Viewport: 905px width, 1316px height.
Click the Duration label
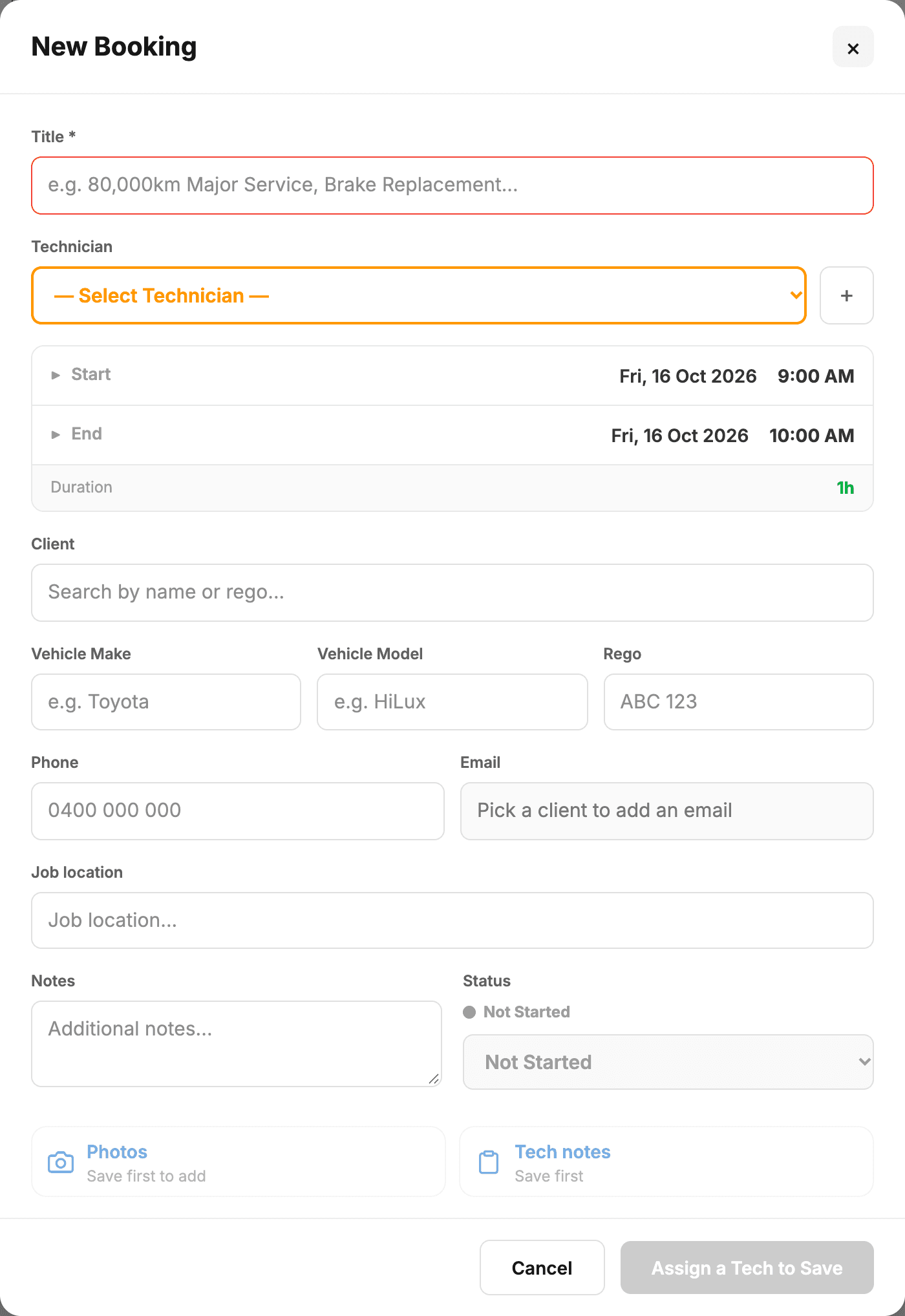(x=81, y=487)
